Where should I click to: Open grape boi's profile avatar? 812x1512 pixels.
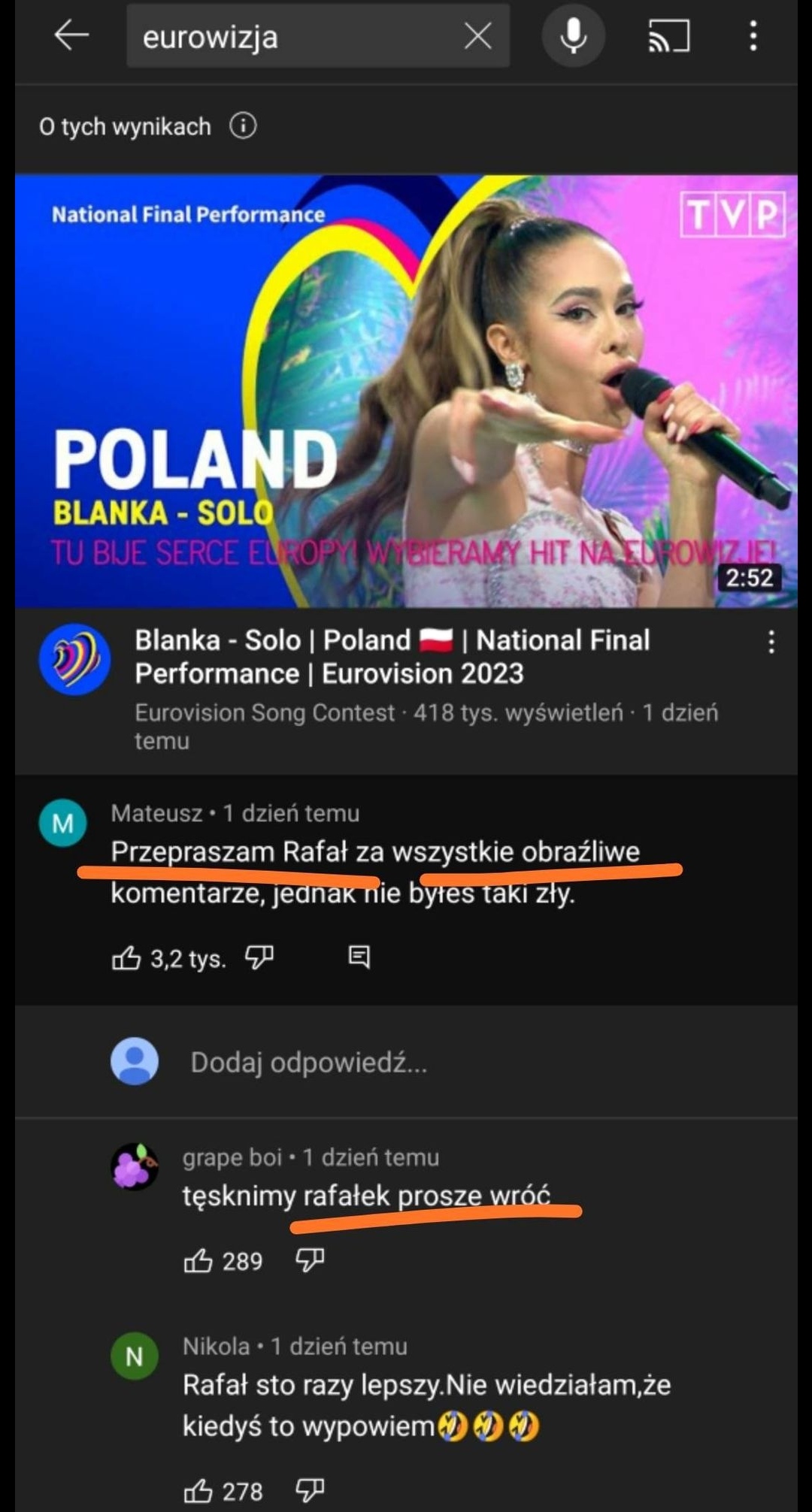coord(135,1167)
